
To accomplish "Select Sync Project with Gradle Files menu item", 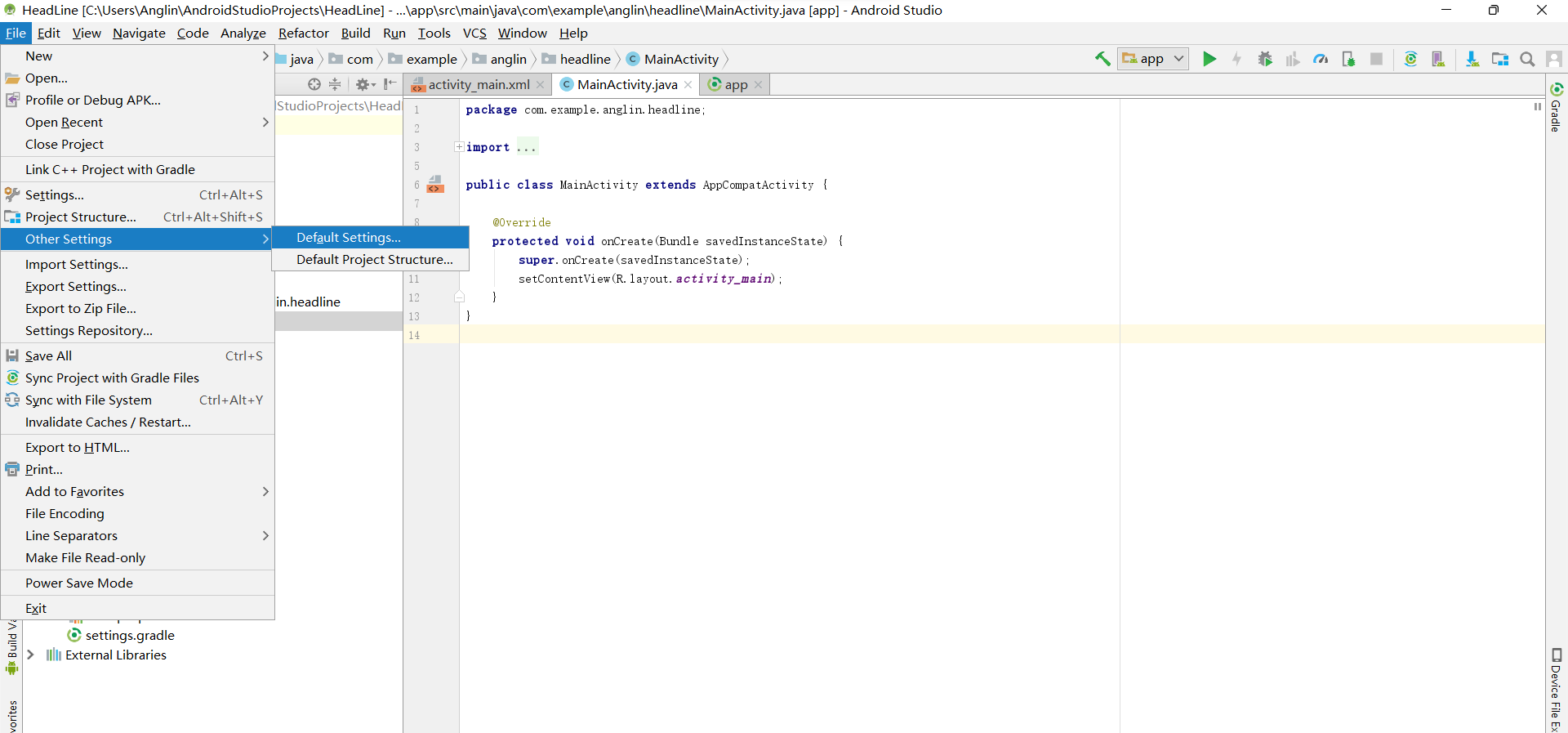I will point(137,378).
